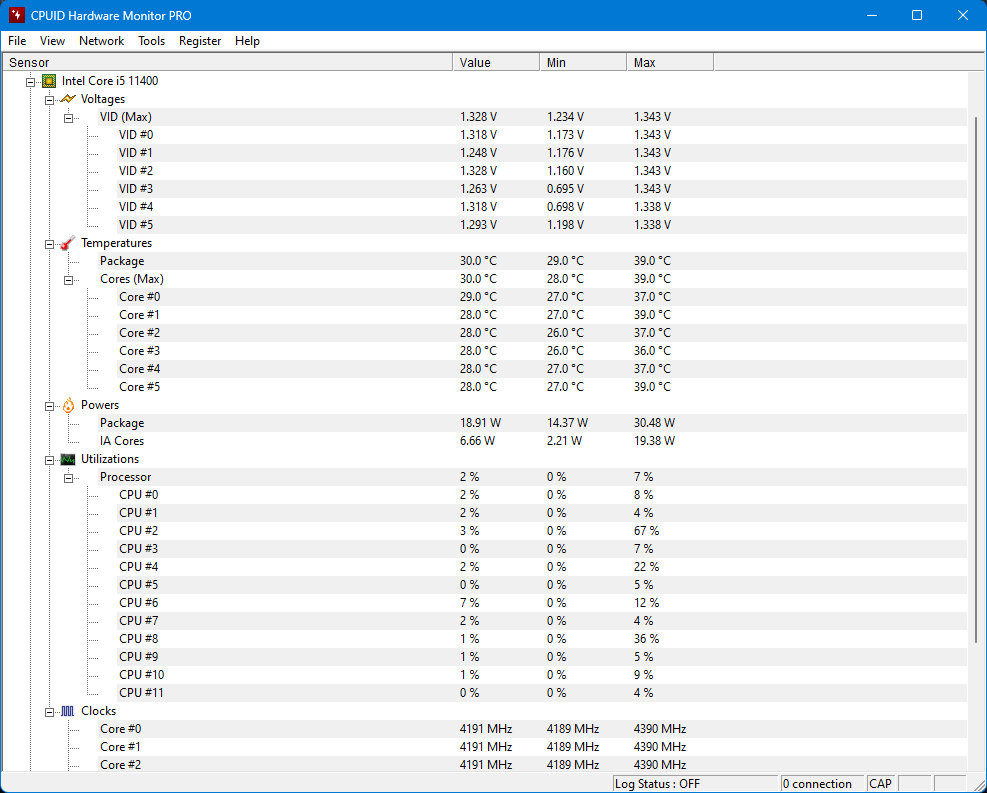Select the Utilizations label
This screenshot has width=987, height=793.
point(110,459)
